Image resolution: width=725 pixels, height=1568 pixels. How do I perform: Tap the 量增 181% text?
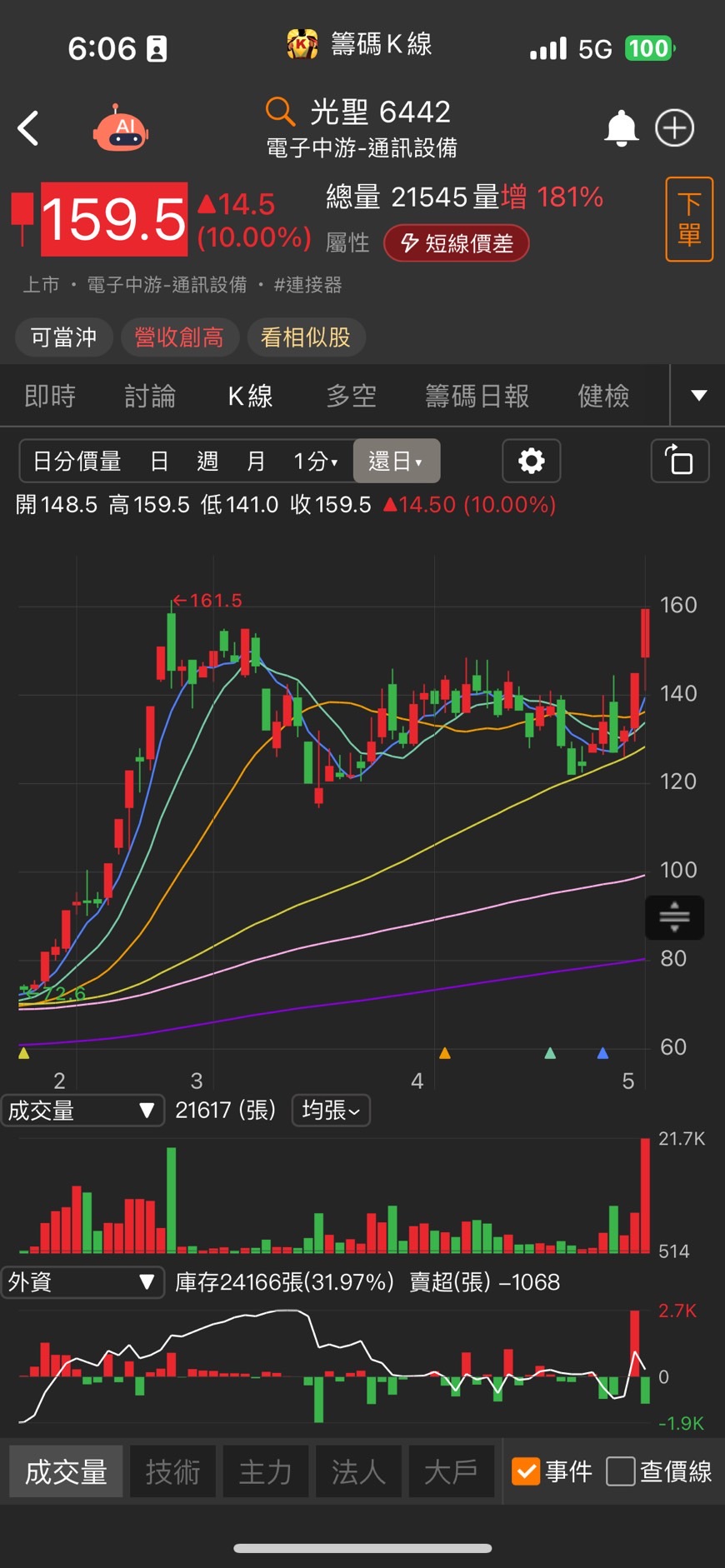538,197
